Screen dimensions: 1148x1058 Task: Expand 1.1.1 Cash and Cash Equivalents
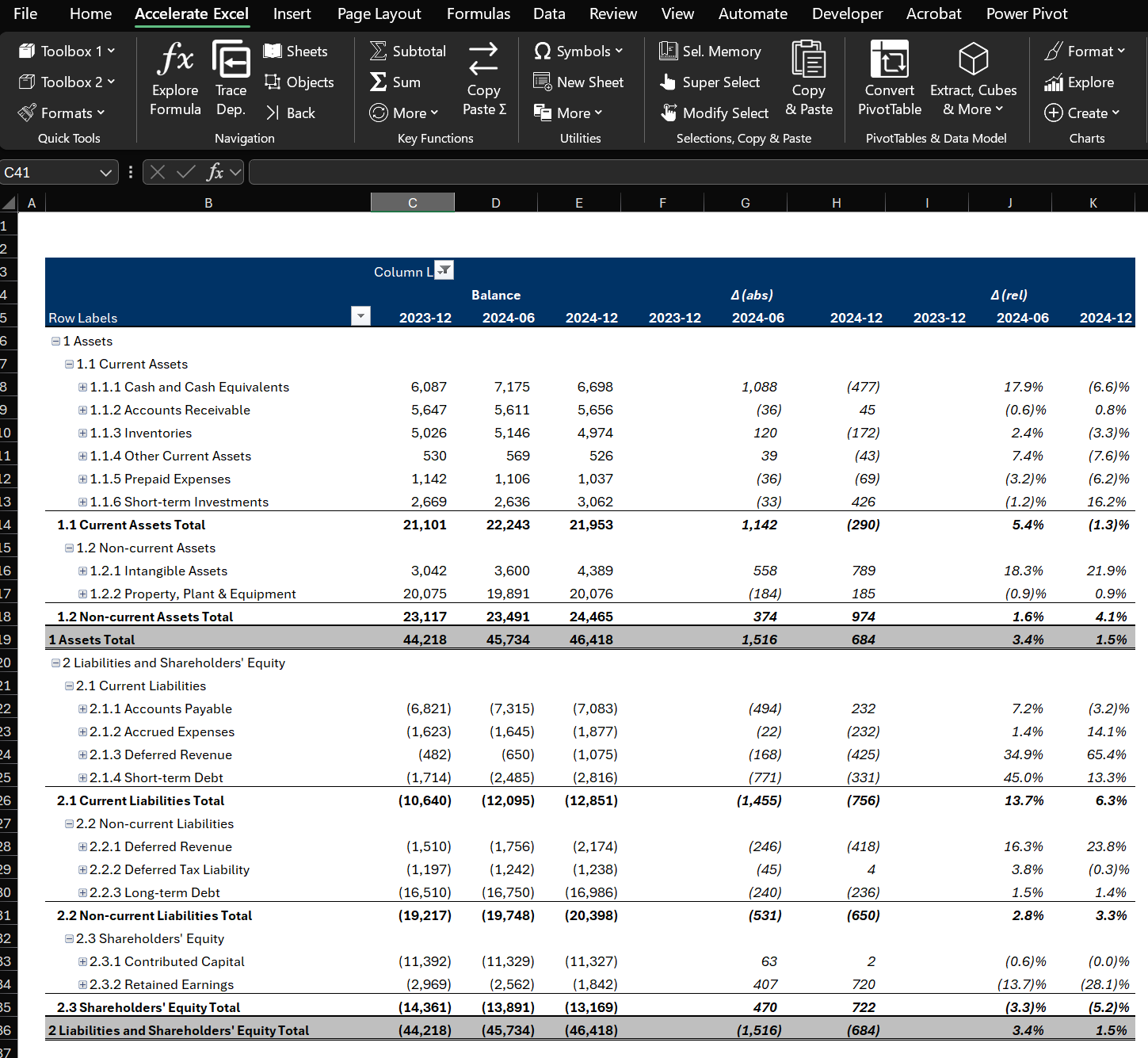coord(82,388)
